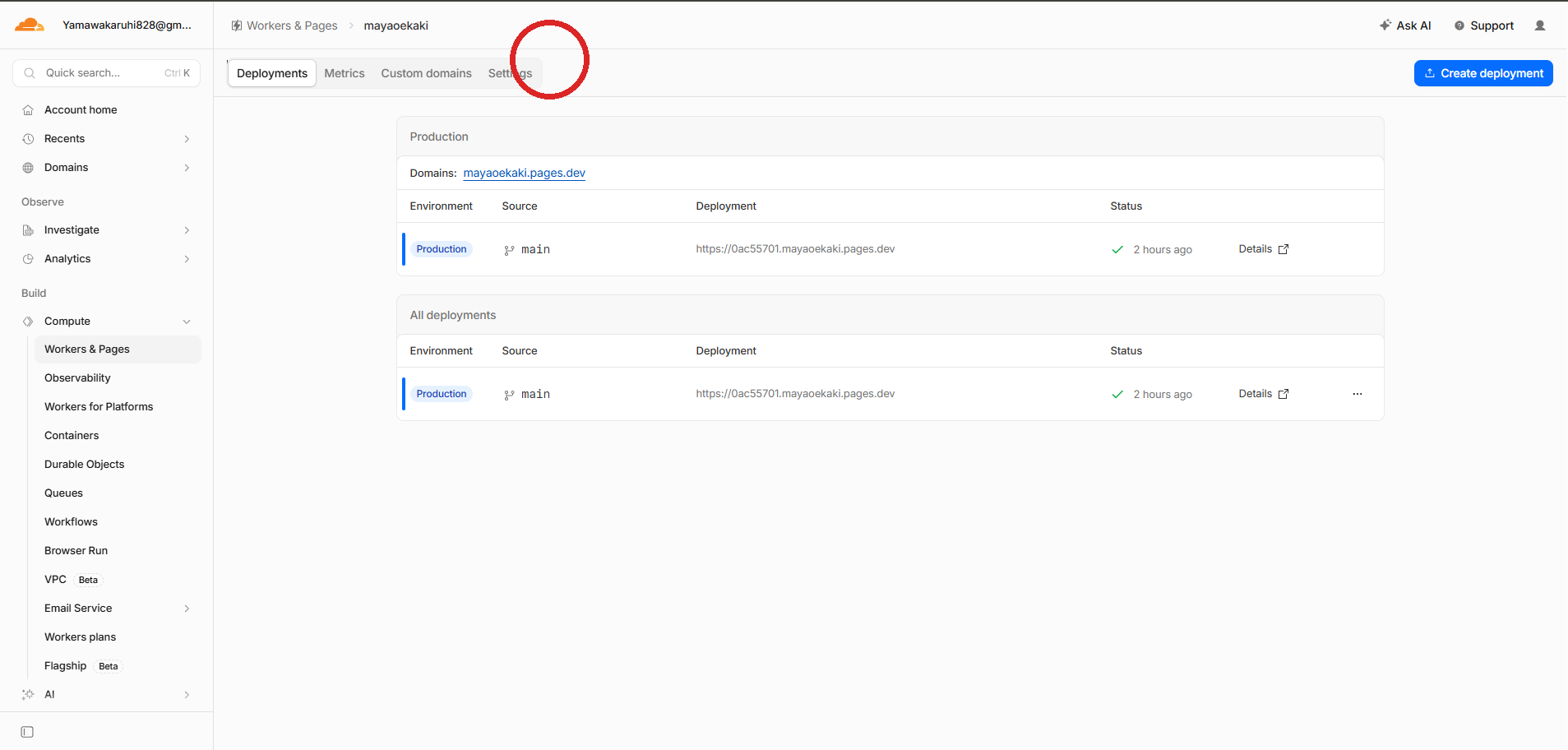This screenshot has height=750, width=1568.
Task: Click the AI sparkle icon in sidebar
Action: point(28,695)
